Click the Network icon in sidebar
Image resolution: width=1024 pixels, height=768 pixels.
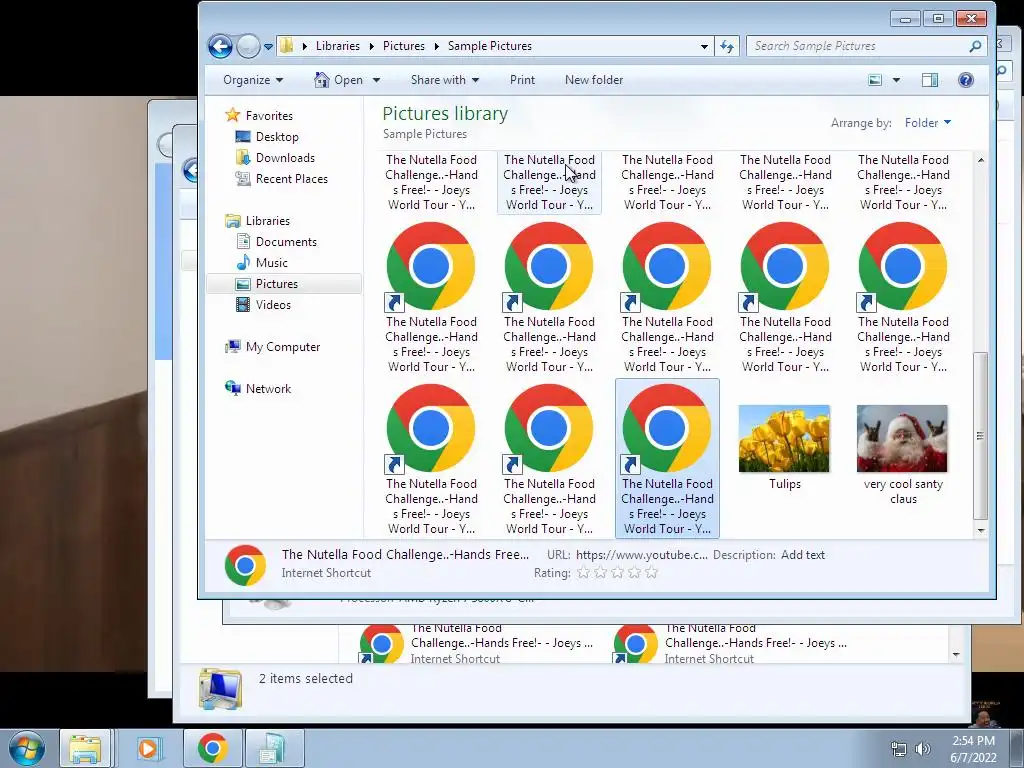tap(232, 388)
